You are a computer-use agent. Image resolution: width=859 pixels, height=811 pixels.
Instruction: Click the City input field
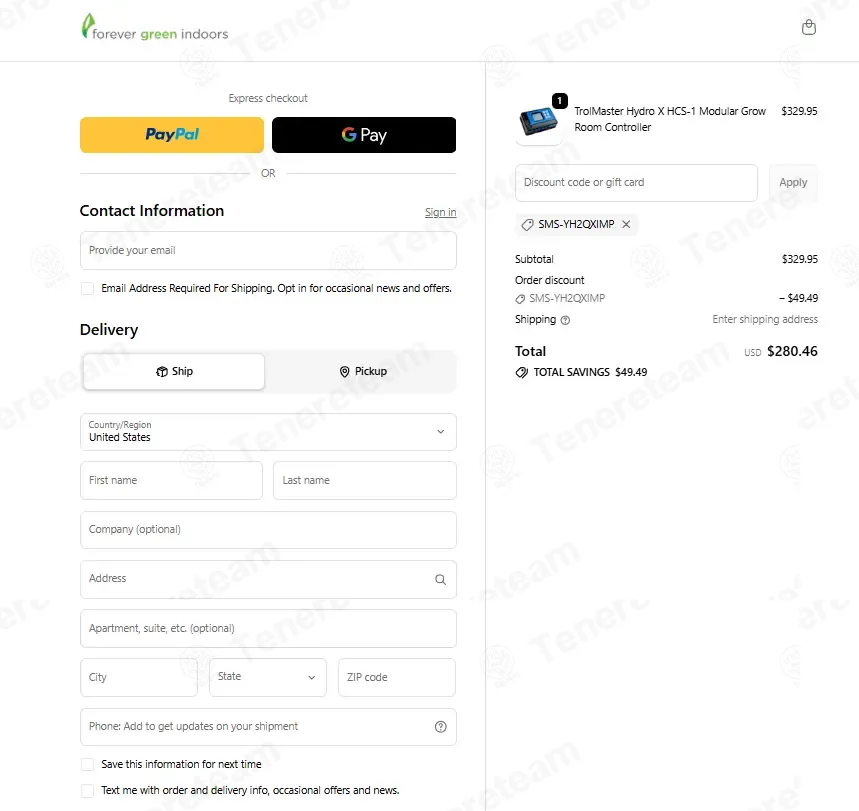pyautogui.click(x=139, y=677)
